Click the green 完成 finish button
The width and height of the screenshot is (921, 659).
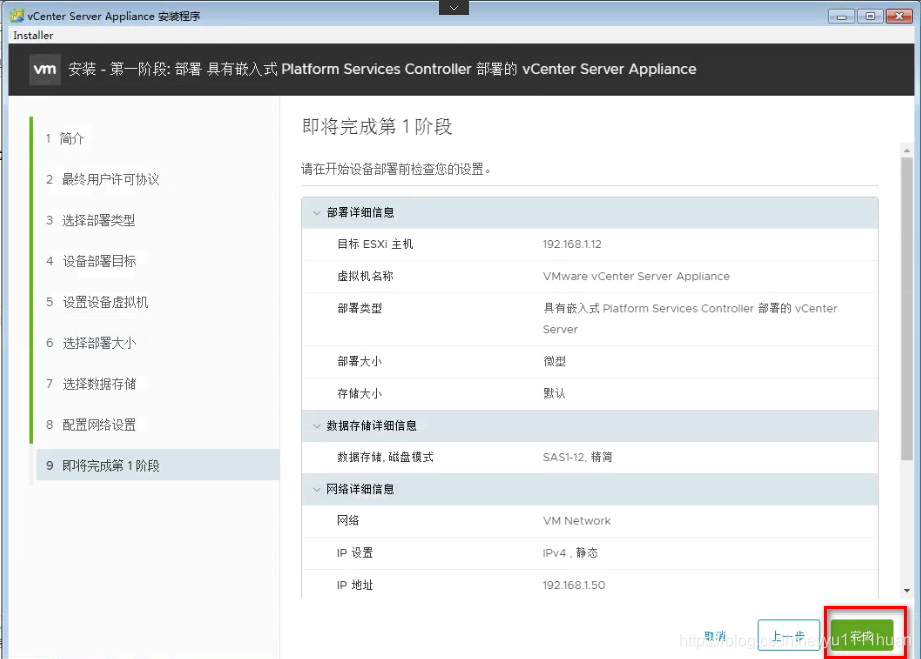coord(862,635)
